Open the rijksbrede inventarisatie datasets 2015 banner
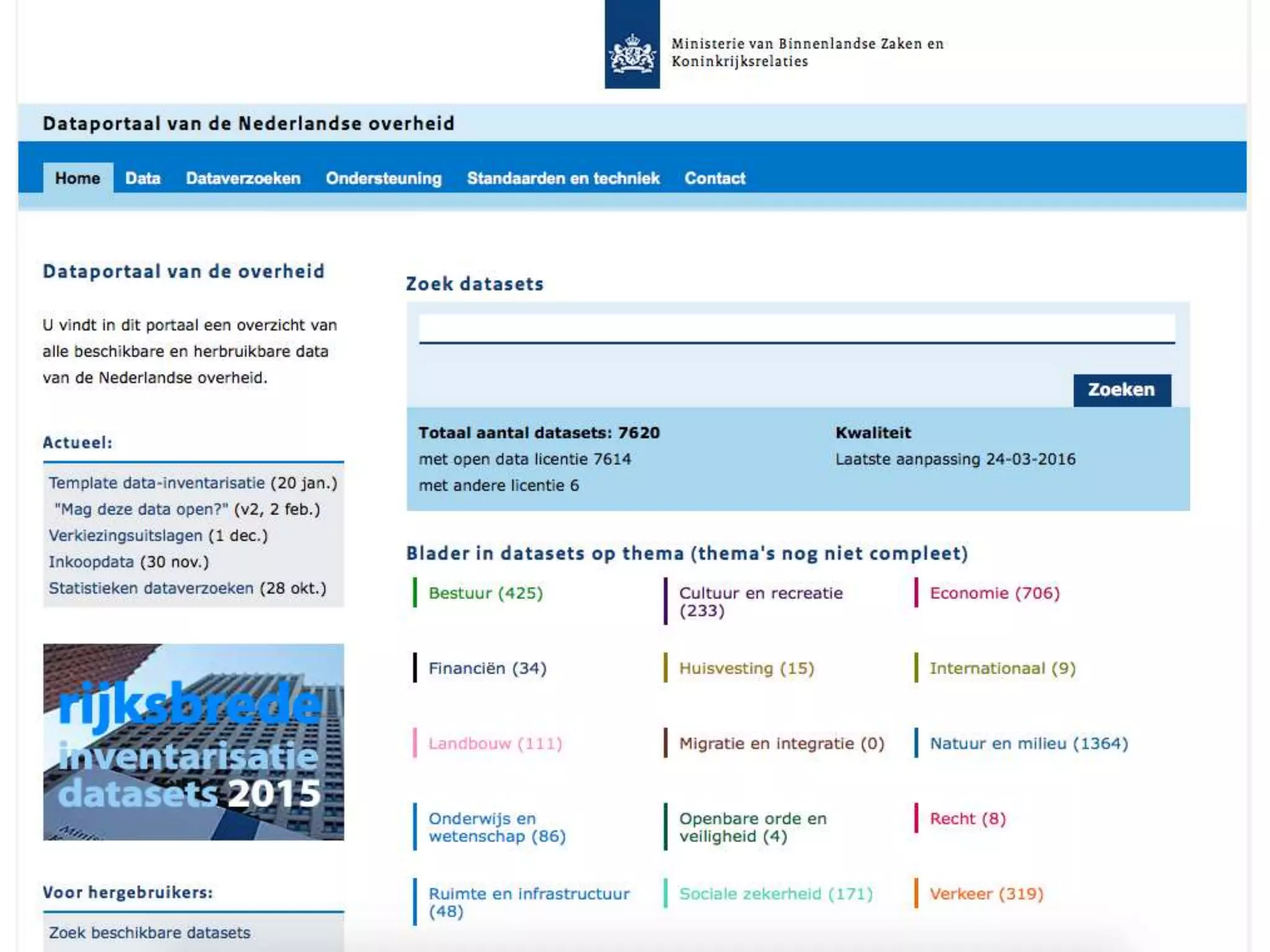The image size is (1270, 952). (x=193, y=742)
